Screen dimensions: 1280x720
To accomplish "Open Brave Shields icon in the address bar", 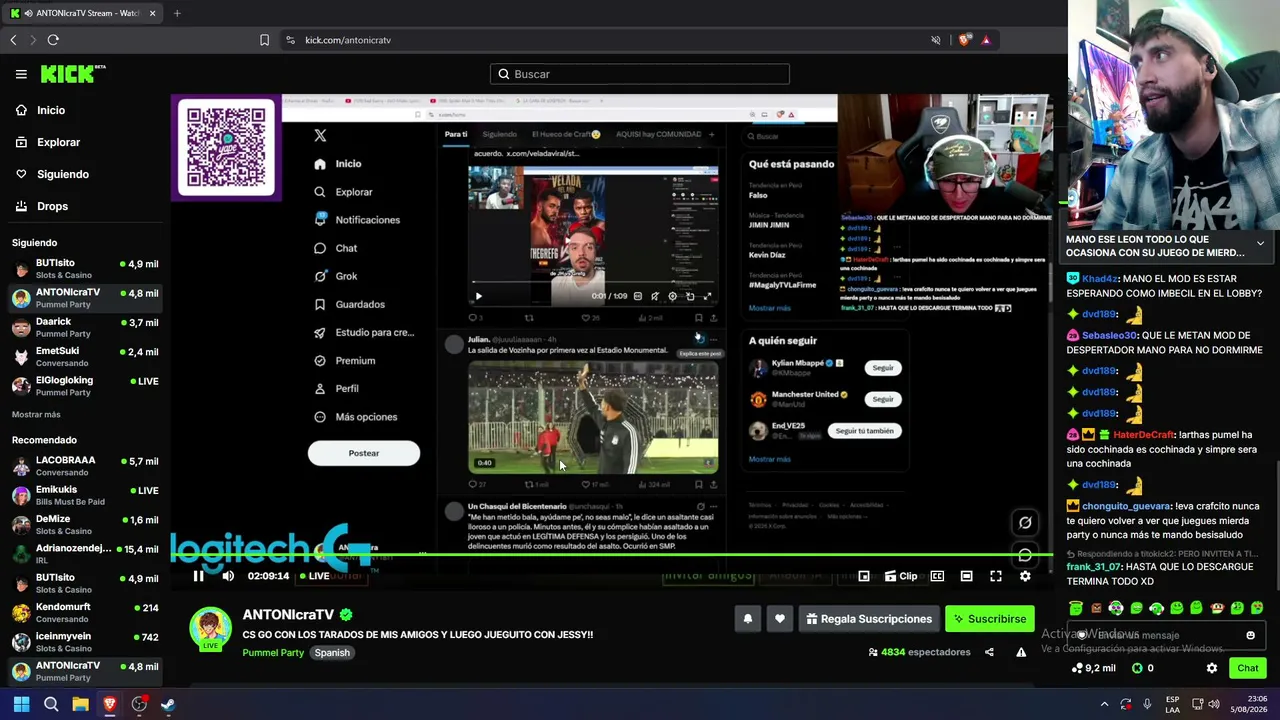I will (964, 40).
